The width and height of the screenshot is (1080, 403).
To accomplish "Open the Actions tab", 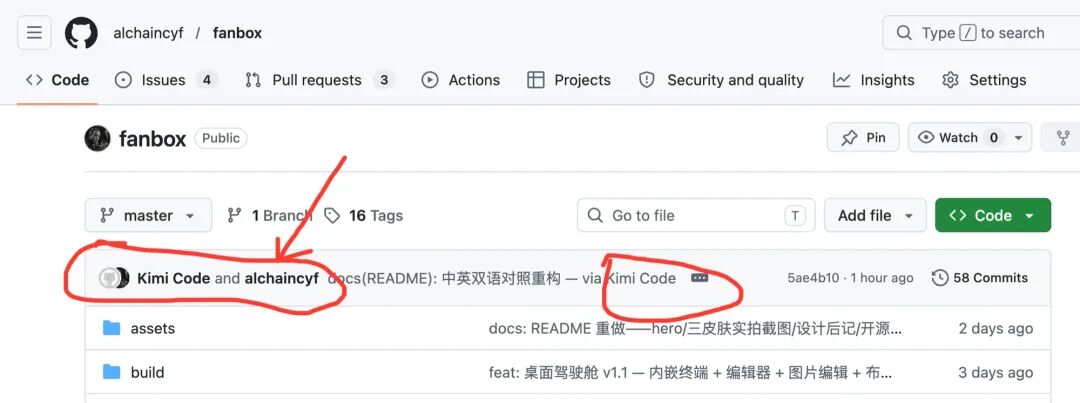I will pos(461,80).
